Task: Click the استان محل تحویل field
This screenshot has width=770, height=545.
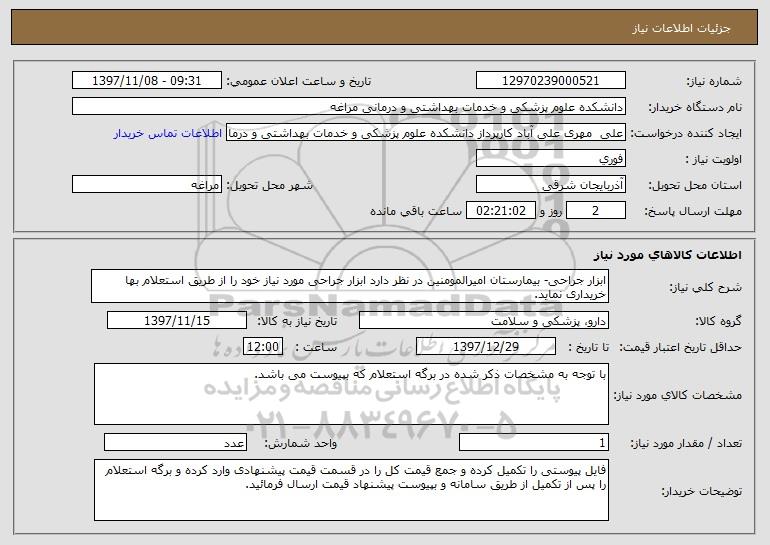Action: click(550, 185)
